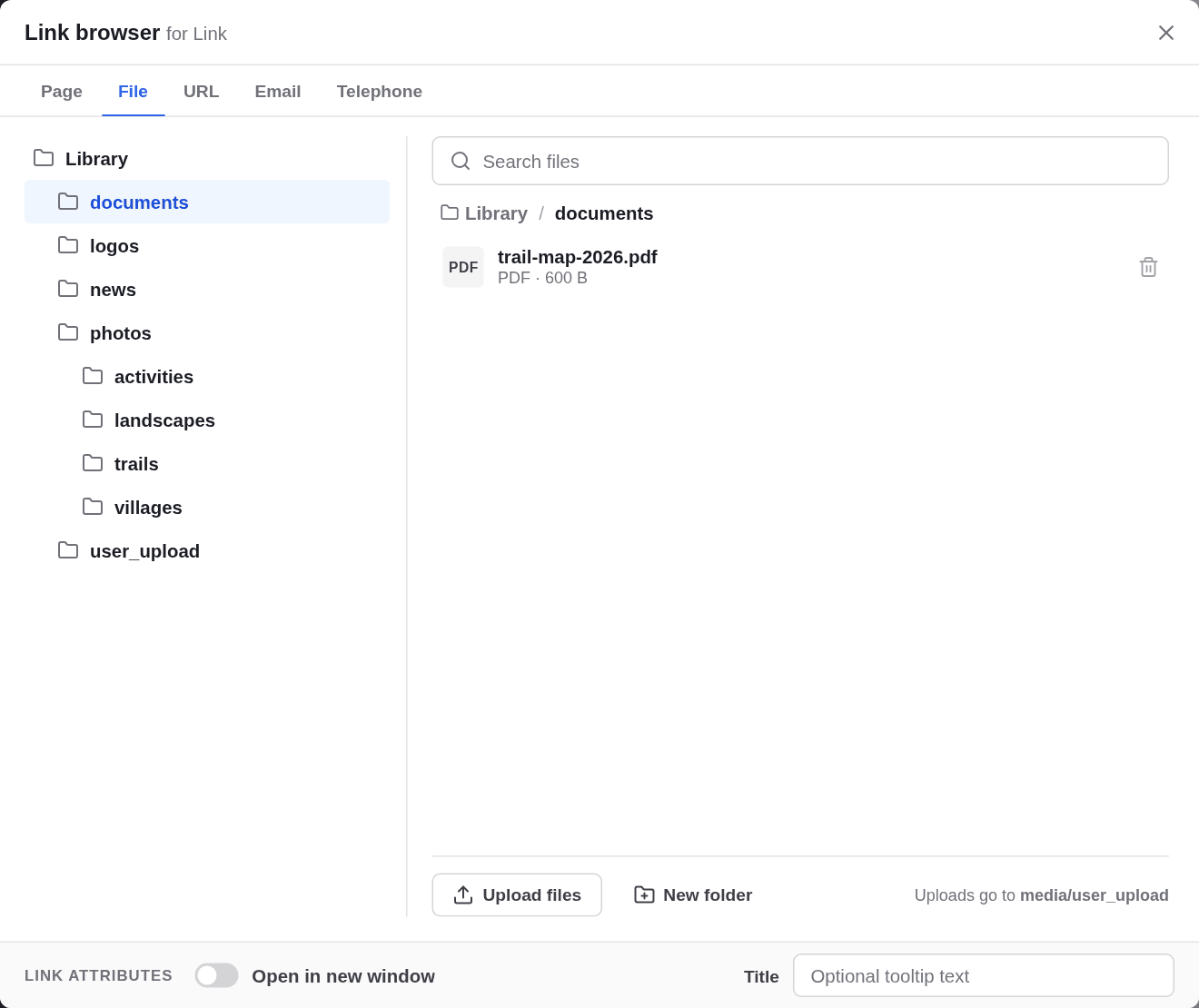Click the Open in new window label

(x=343, y=976)
